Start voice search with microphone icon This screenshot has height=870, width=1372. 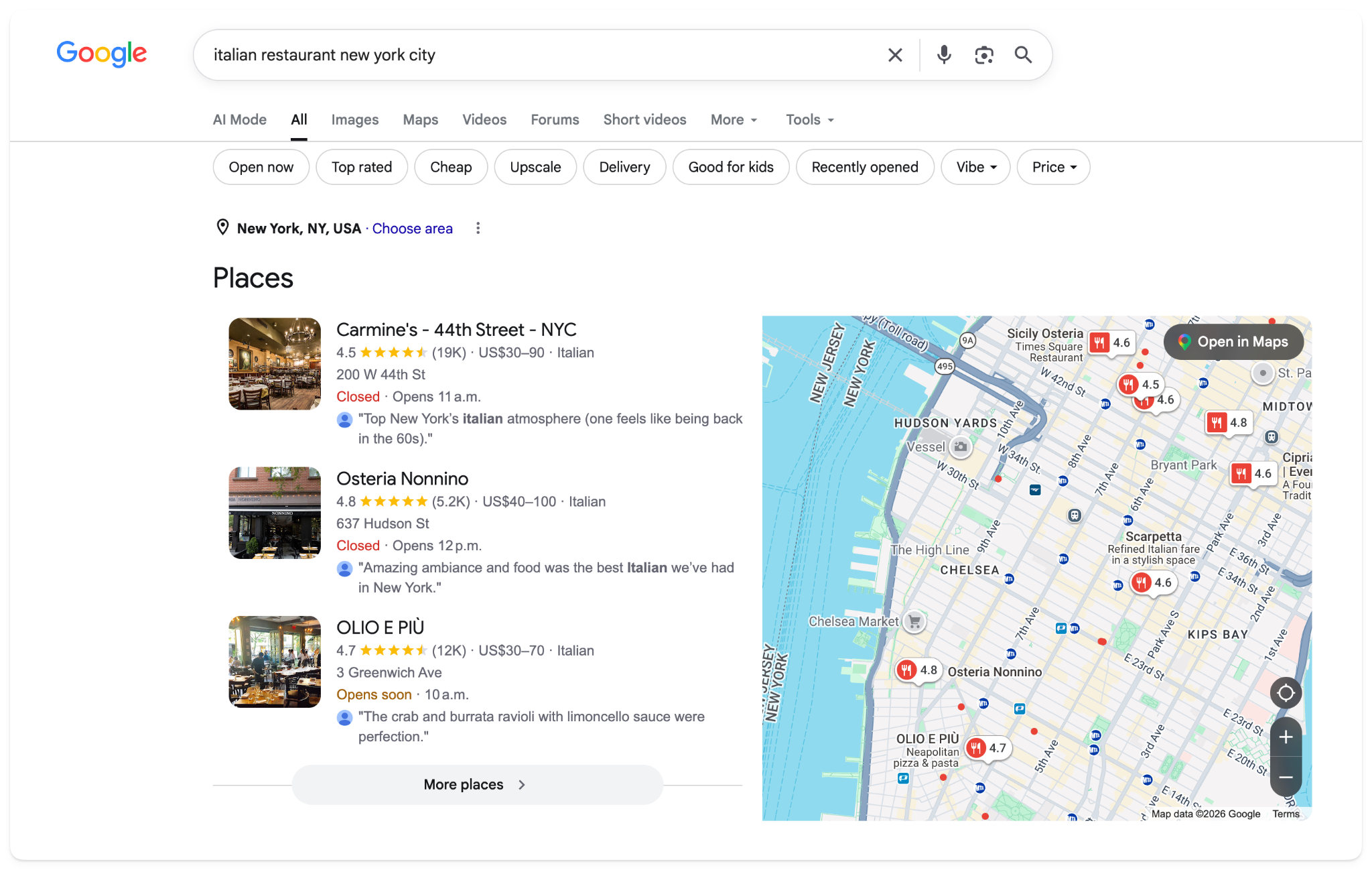pyautogui.click(x=944, y=55)
